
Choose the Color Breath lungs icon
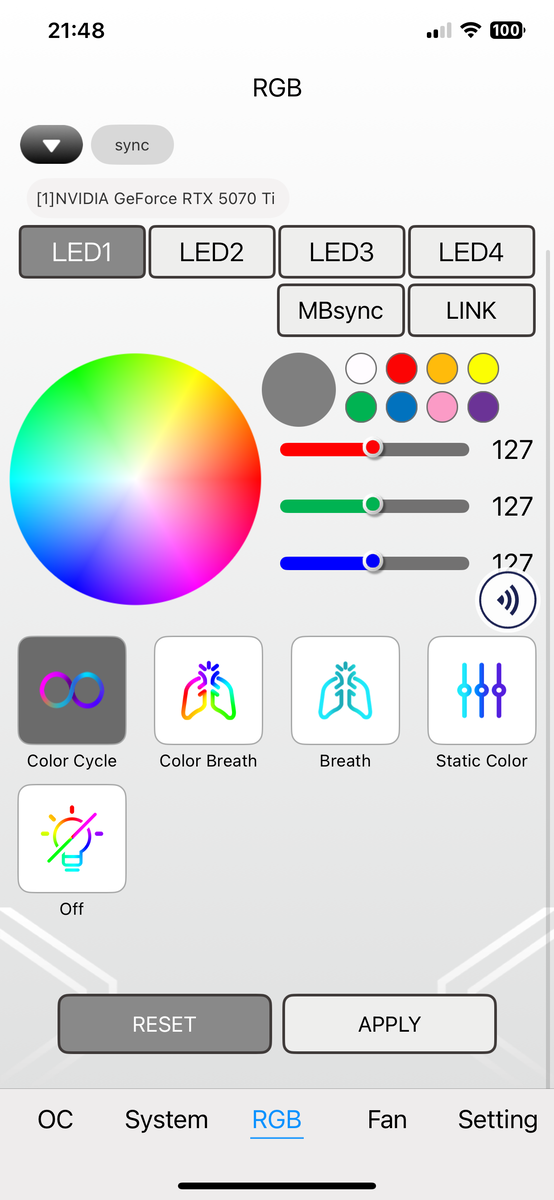point(208,691)
